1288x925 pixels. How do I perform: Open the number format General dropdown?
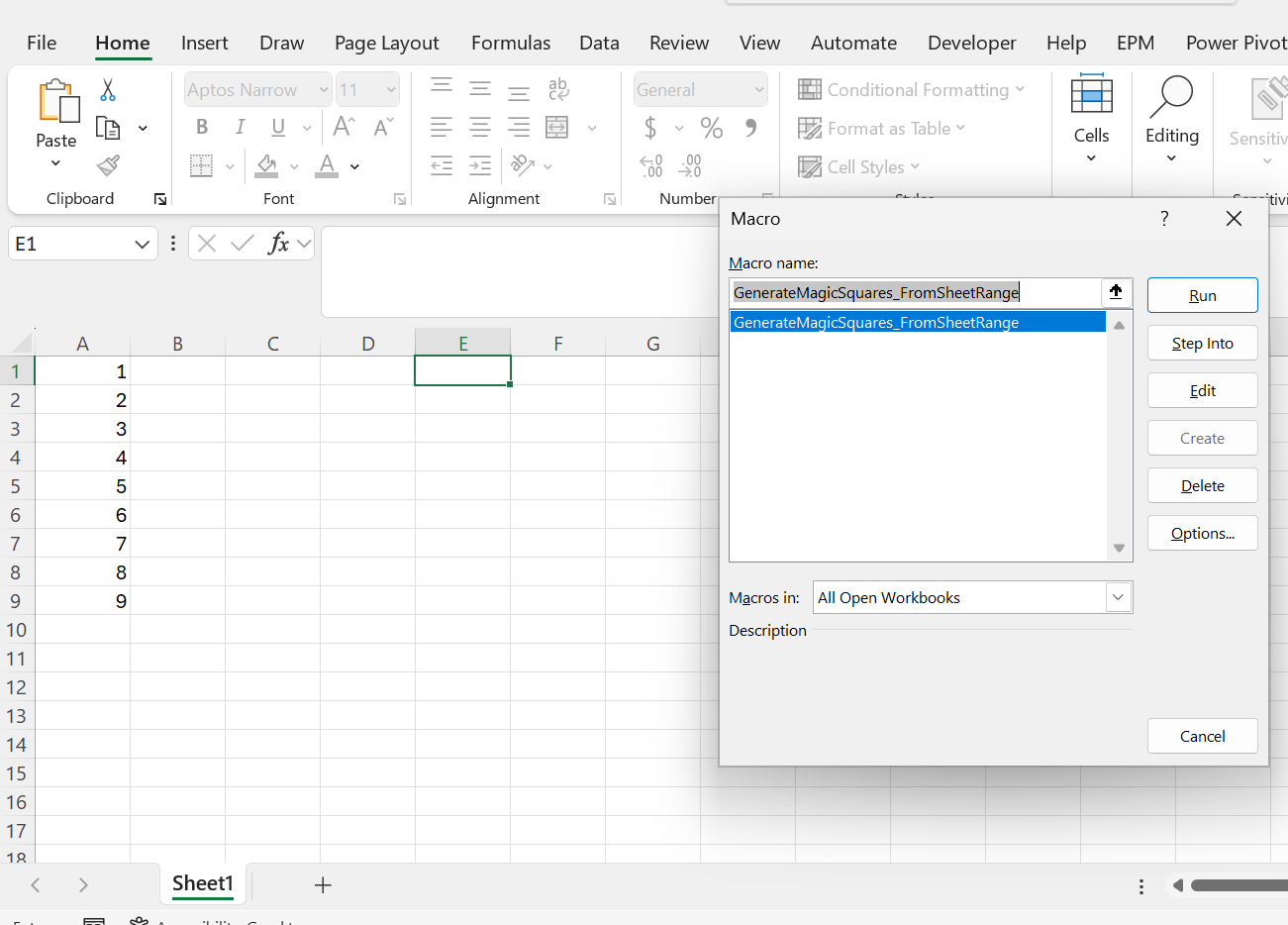coord(759,90)
